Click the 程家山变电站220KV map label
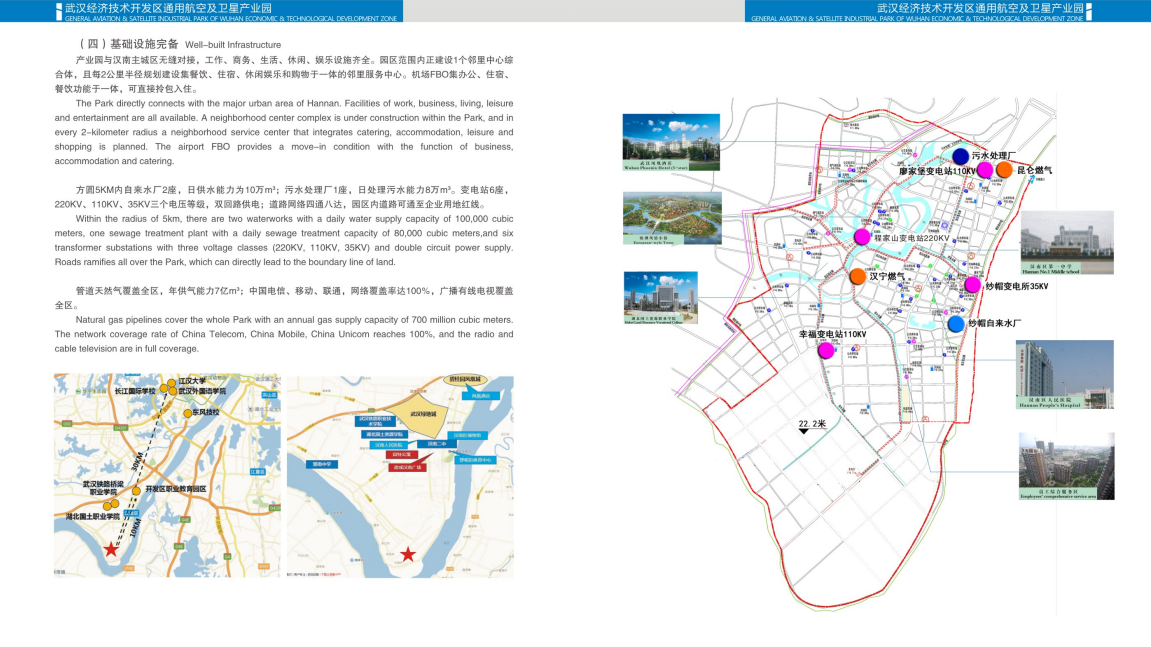 tap(911, 238)
